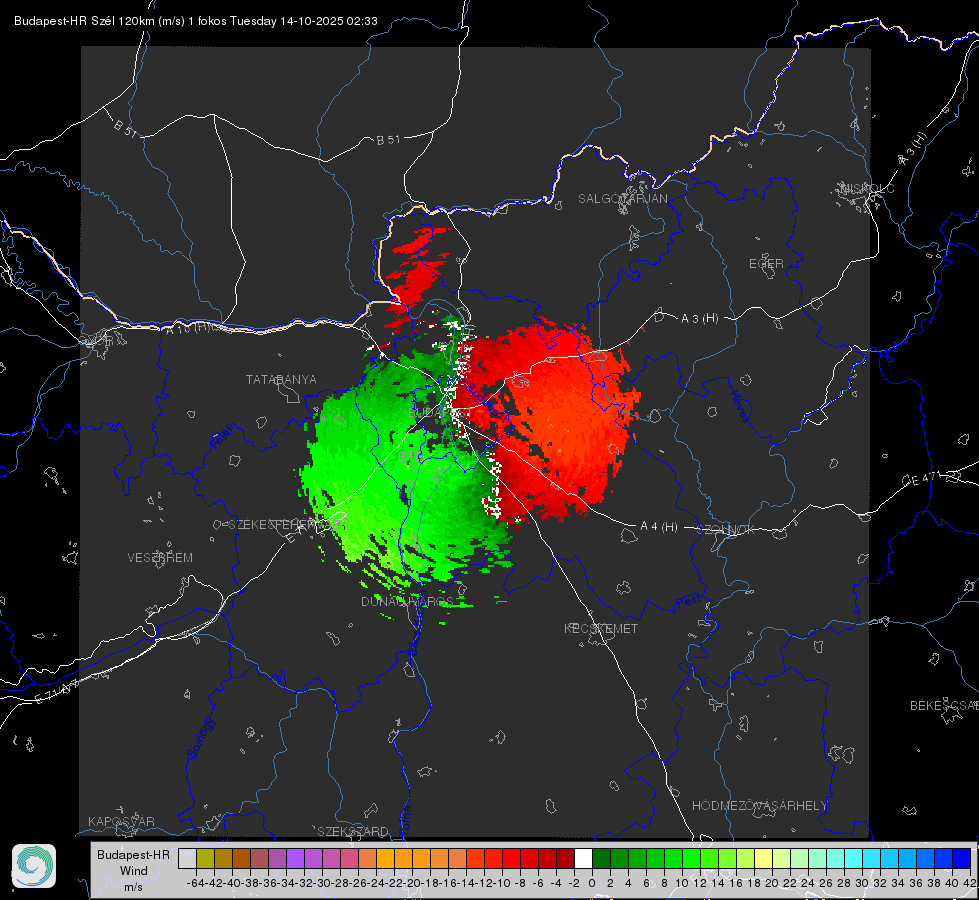Click the BÉKÉSCSABA label at the map edge
The image size is (979, 900).
[944, 706]
